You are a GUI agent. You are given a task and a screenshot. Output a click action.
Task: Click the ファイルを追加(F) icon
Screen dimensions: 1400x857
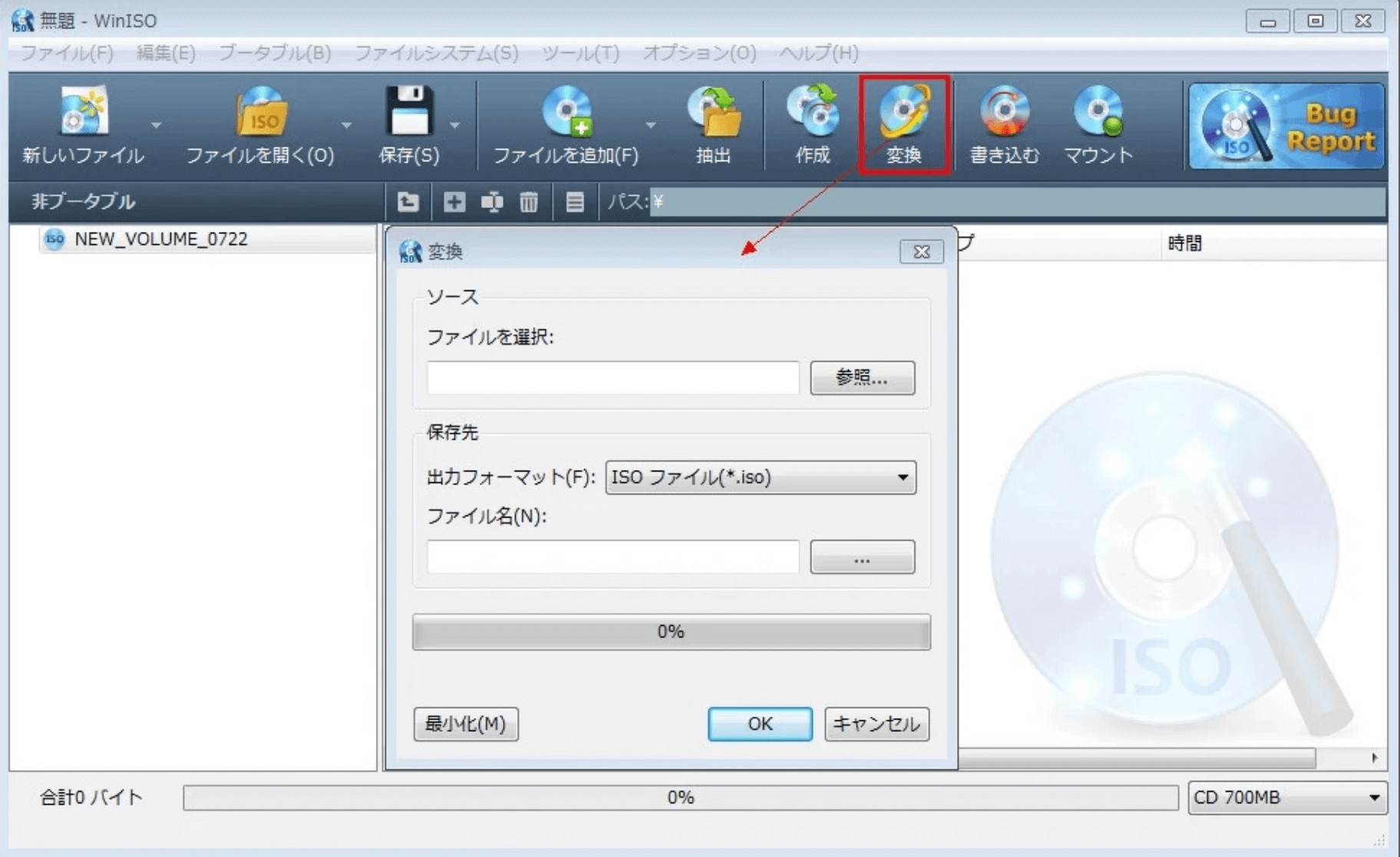(x=566, y=113)
